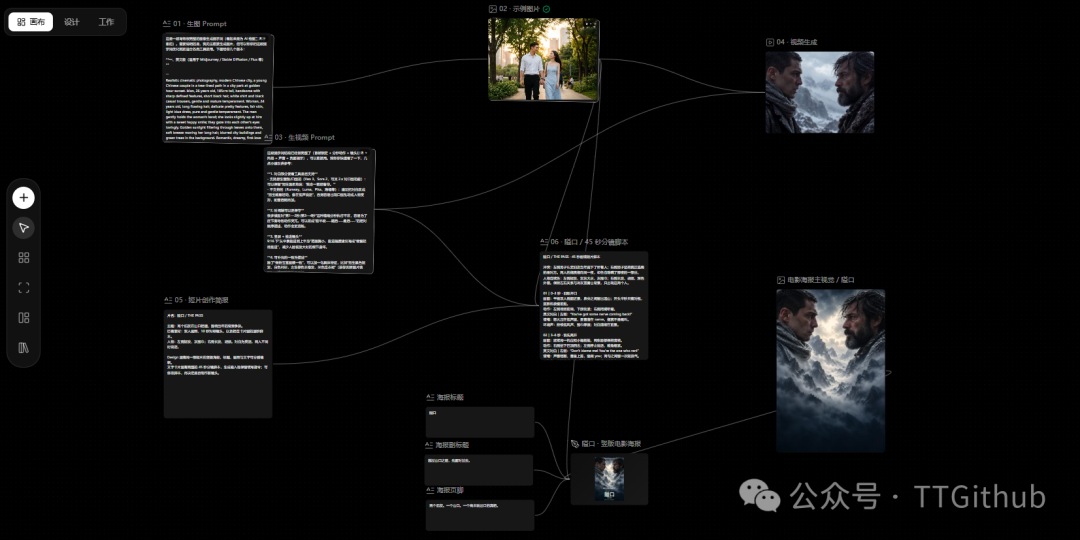This screenshot has width=1080, height=540.
Task: Select the 电影海报主视觉 / 隘口 title
Action: coord(821,280)
